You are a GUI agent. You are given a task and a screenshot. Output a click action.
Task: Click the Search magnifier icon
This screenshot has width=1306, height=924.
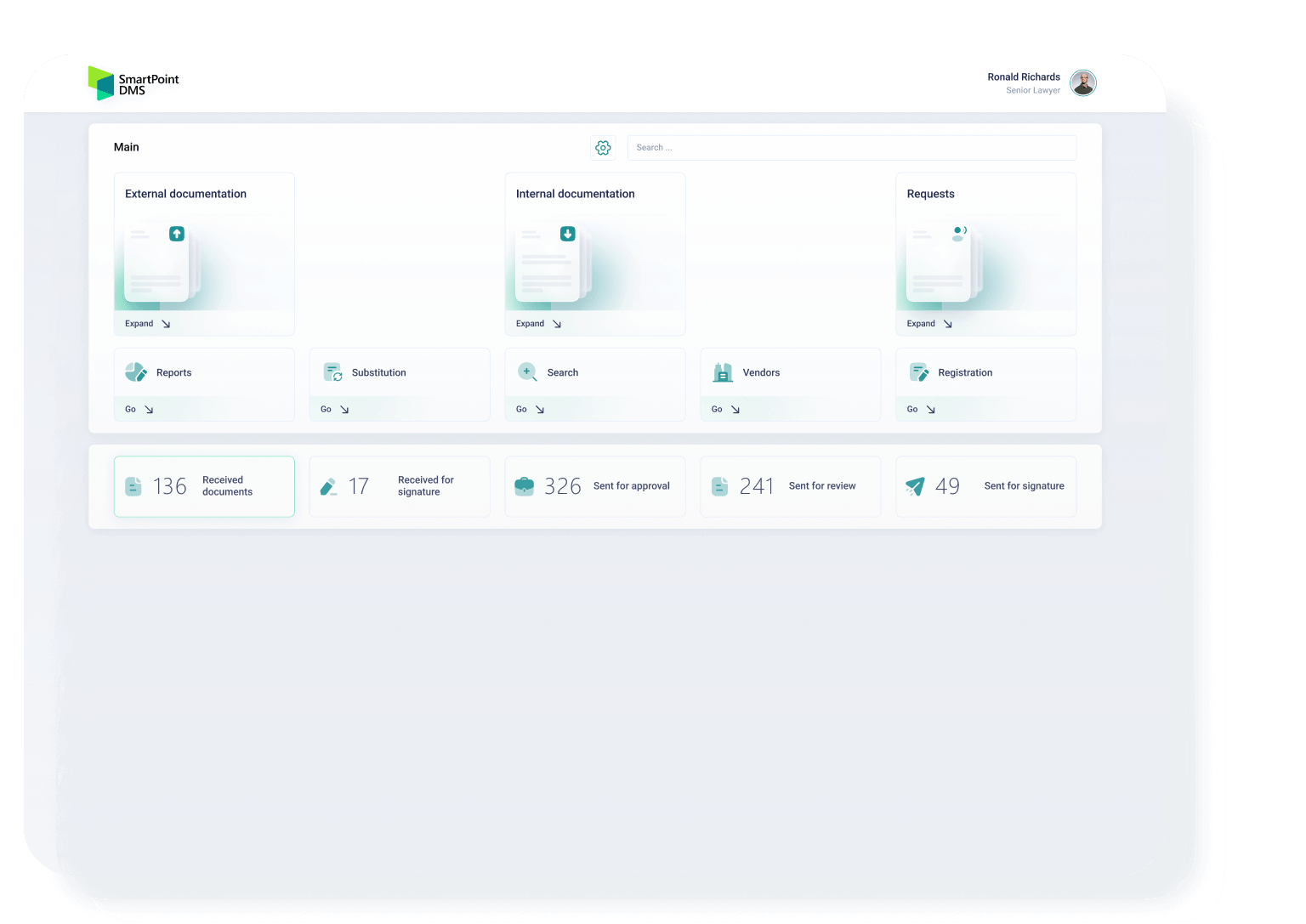tap(526, 371)
